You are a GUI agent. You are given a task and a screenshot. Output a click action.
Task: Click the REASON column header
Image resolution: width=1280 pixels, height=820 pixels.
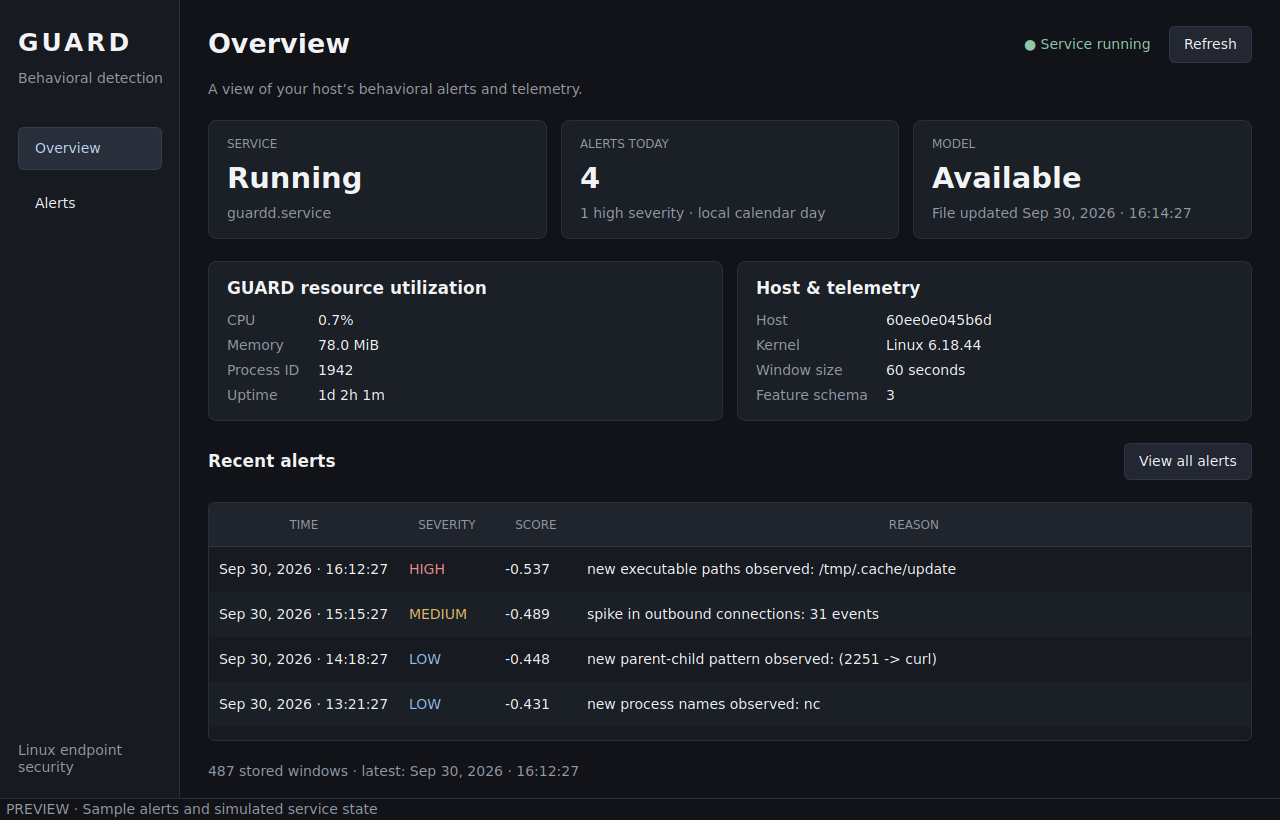(914, 525)
